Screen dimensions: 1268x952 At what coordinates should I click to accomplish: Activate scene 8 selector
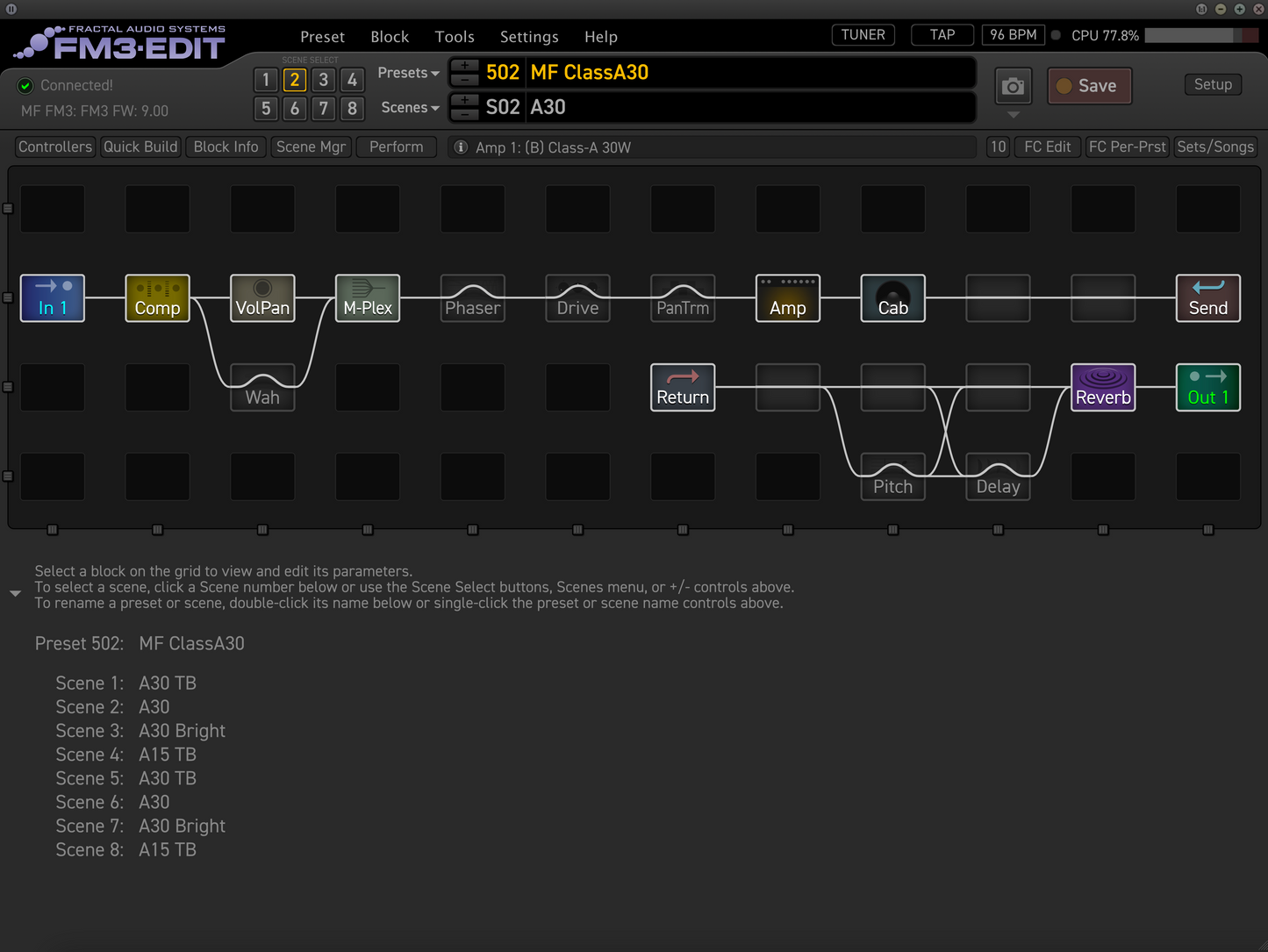click(x=352, y=108)
